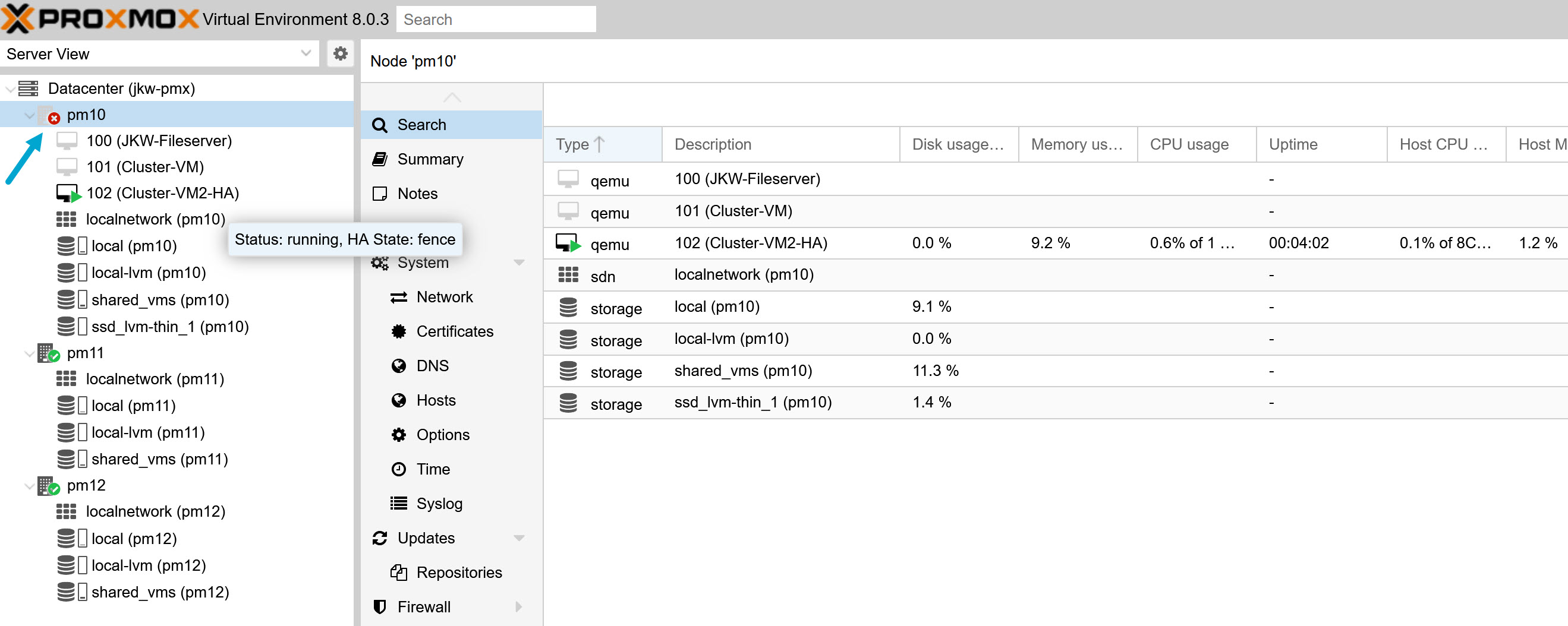
Task: Click the Summary icon for node pm10
Action: tap(380, 158)
